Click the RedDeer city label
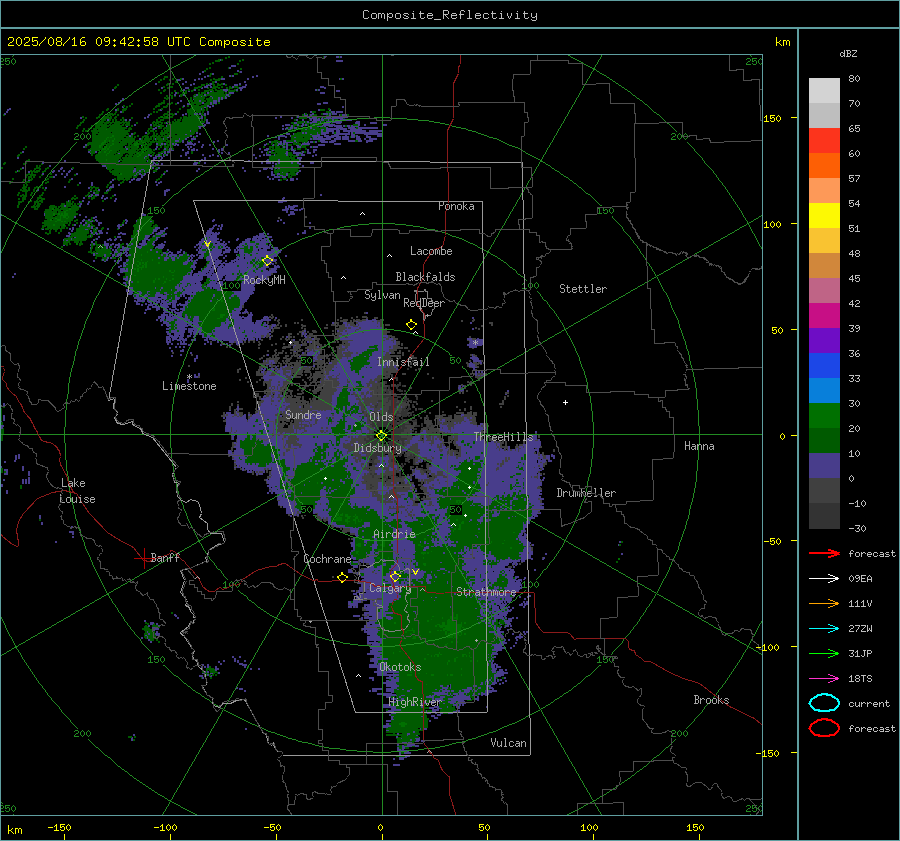 424,303
